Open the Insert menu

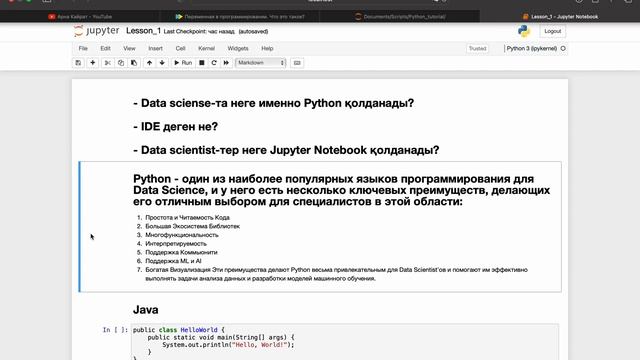point(155,48)
